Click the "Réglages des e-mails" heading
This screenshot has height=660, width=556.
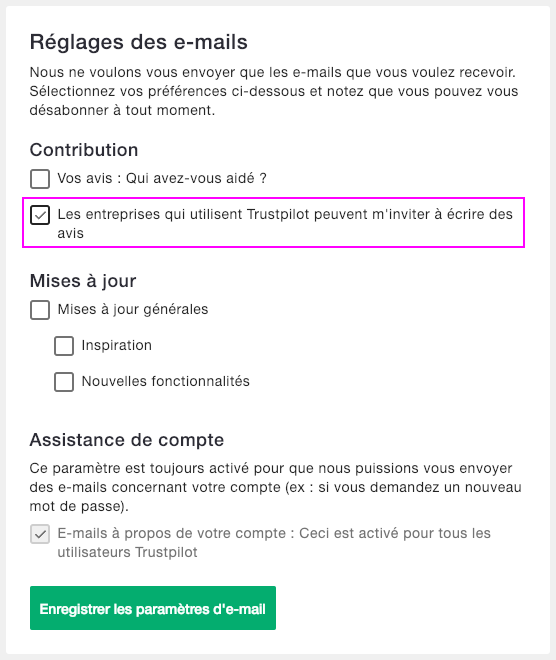coord(138,42)
